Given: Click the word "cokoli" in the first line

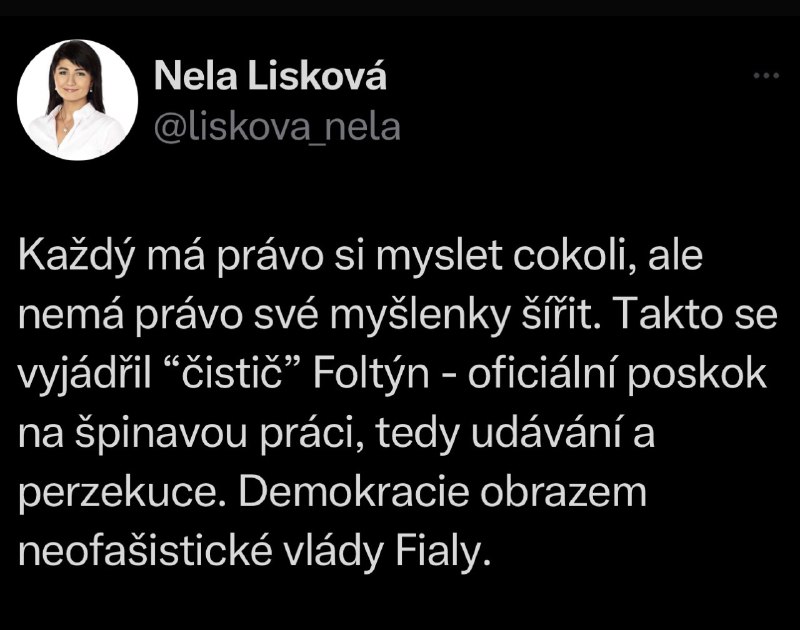Looking at the screenshot, I should (x=575, y=255).
